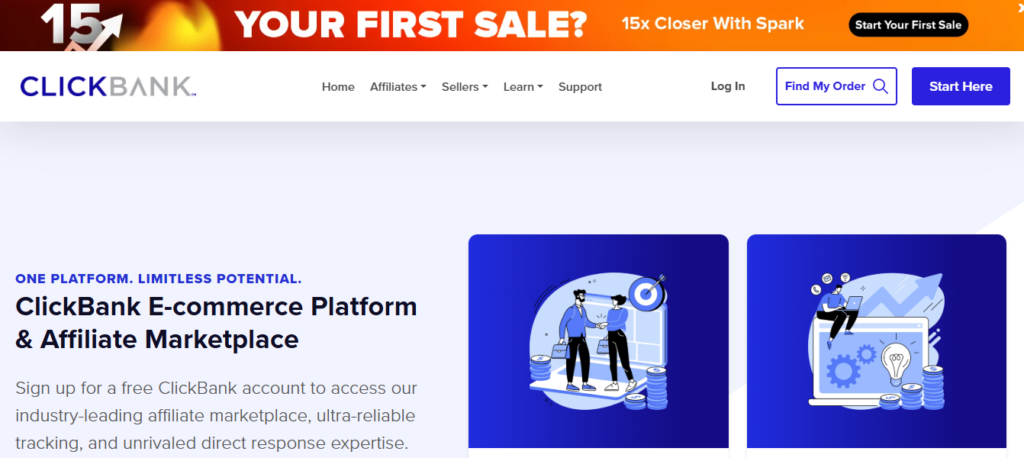1024x458 pixels.
Task: Open the Find My Order button
Action: pyautogui.click(x=837, y=86)
